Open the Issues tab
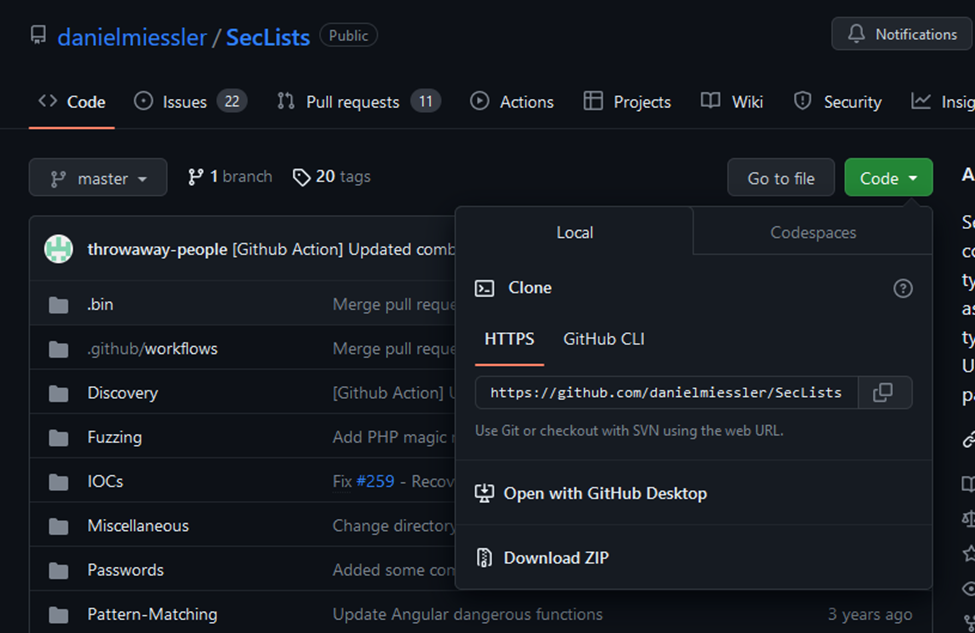The height and width of the screenshot is (633, 975). 190,102
